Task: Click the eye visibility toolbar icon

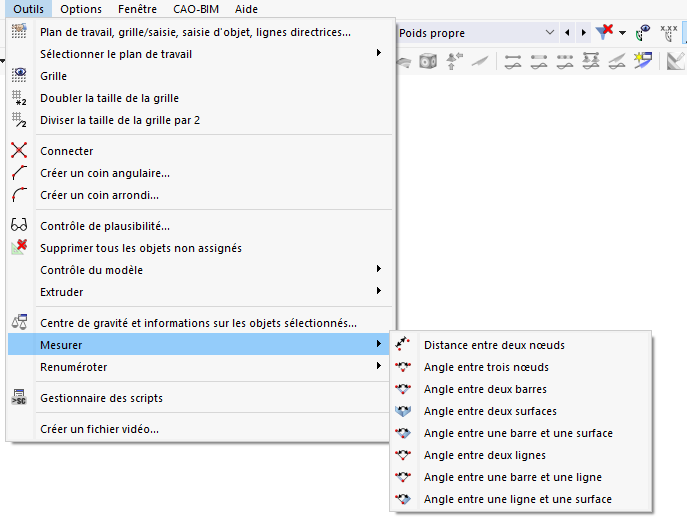Action: (642, 33)
